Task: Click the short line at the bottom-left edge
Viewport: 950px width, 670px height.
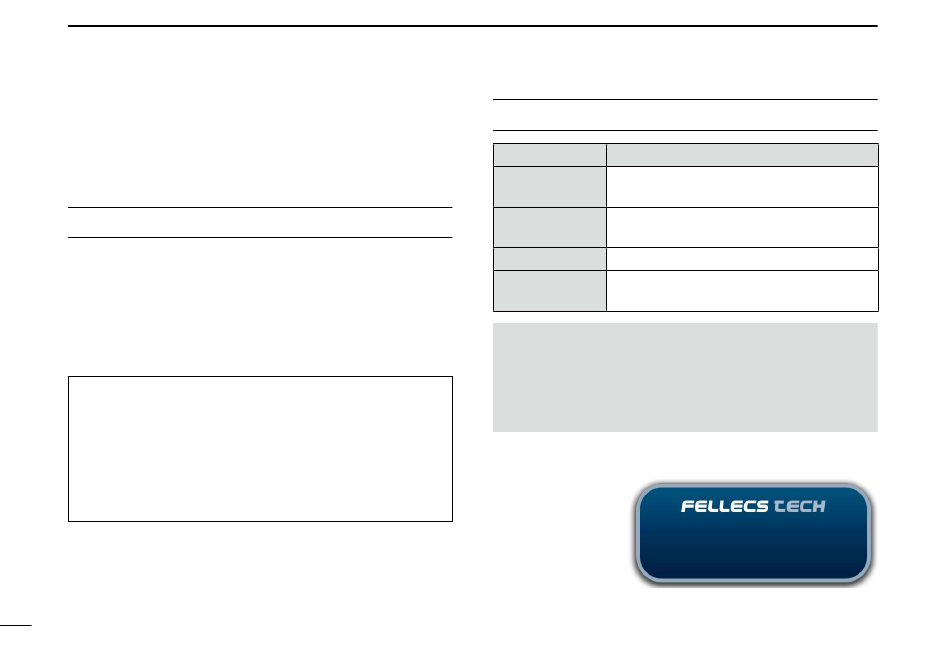Action: tap(16, 625)
